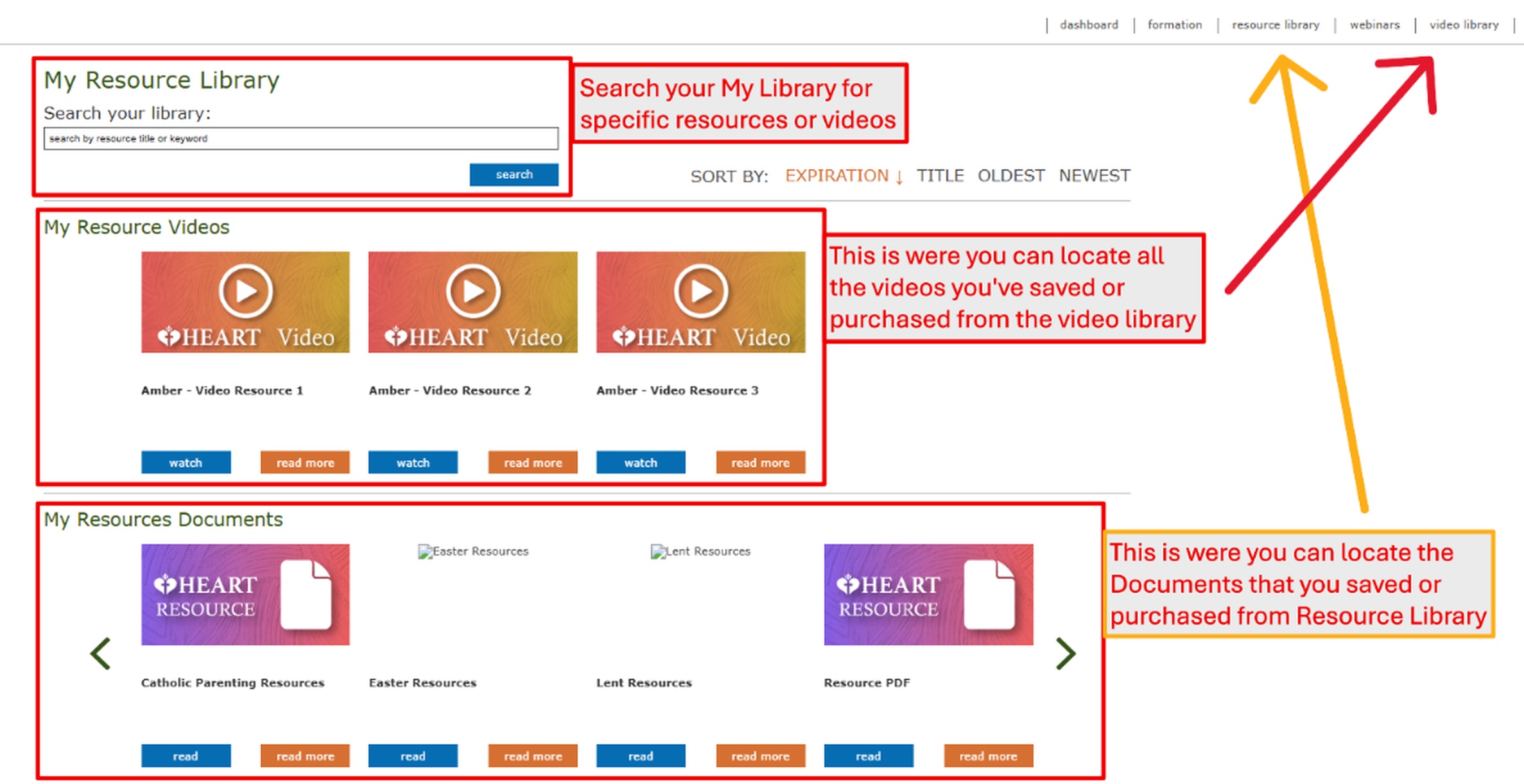Sort library by Oldest
1524x784 pixels.
pyautogui.click(x=1011, y=176)
